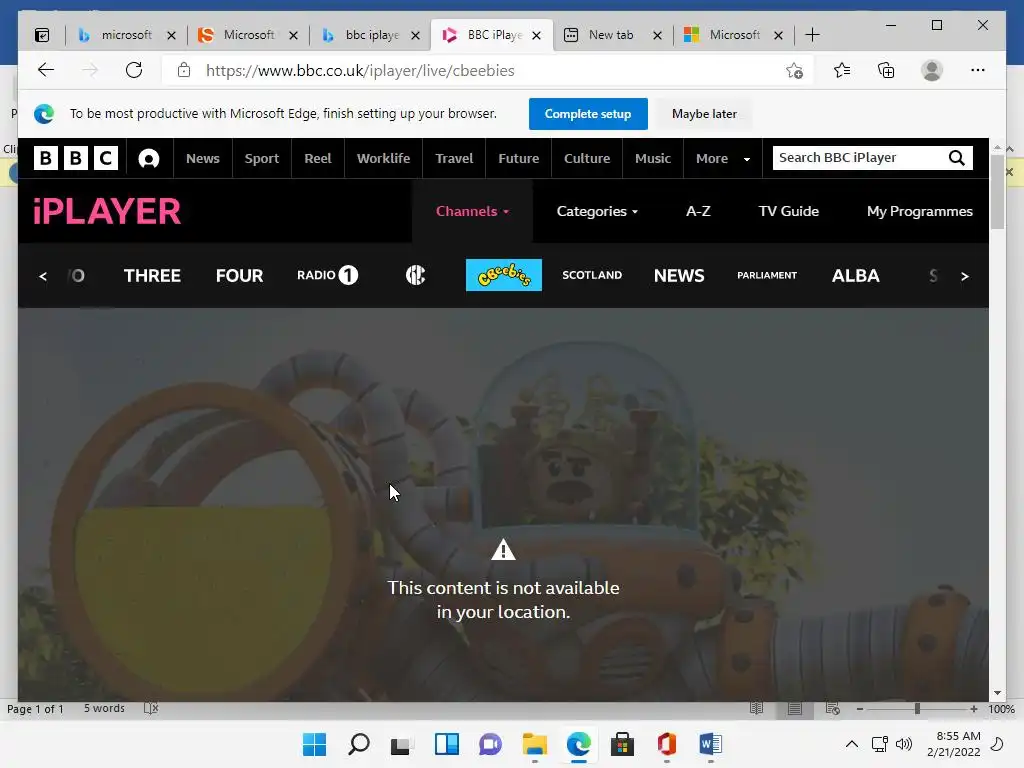Select the CBBC channel logo
The width and height of the screenshot is (1024, 768).
pos(415,275)
